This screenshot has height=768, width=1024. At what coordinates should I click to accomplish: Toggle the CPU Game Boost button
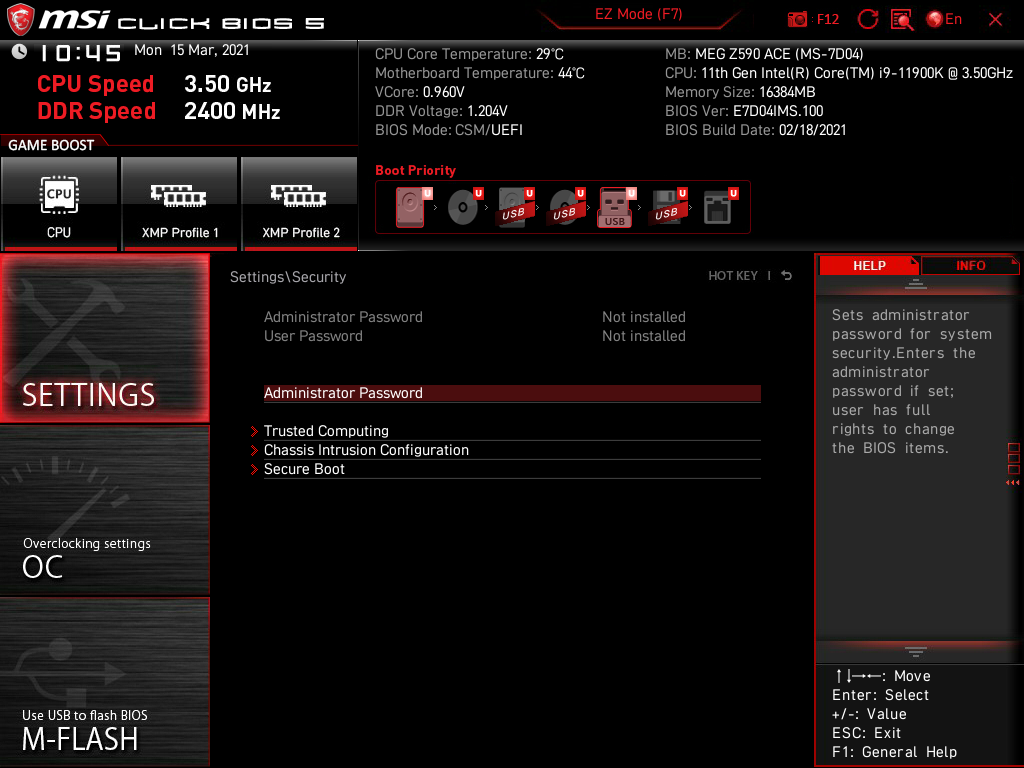59,204
